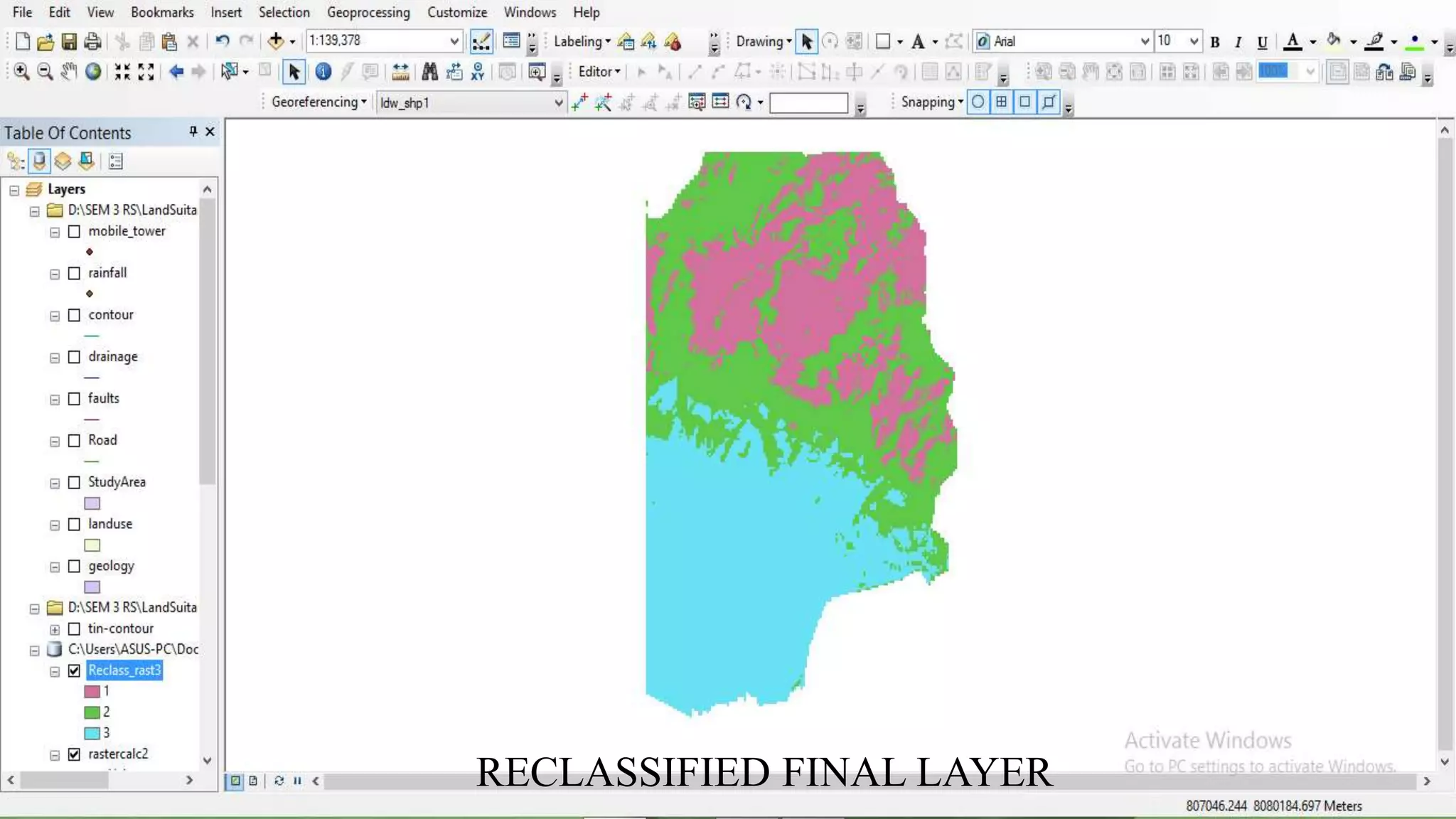Viewport: 1456px width, 819px height.
Task: Switch to layout view button
Action: pyautogui.click(x=253, y=781)
